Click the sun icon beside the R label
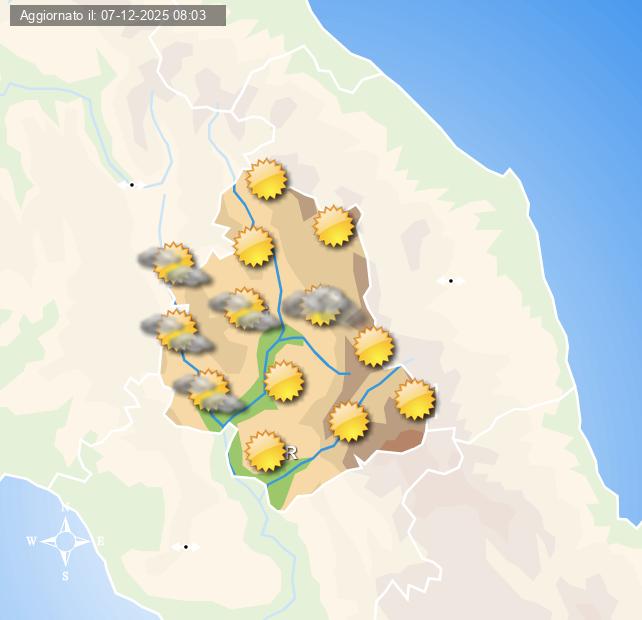The height and width of the screenshot is (620, 642). point(266,451)
